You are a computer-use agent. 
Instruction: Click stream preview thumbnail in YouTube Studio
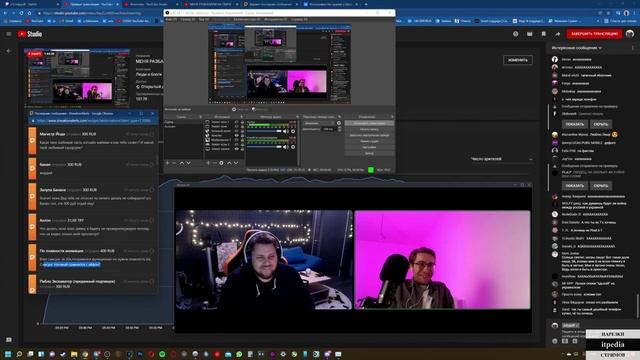point(78,78)
